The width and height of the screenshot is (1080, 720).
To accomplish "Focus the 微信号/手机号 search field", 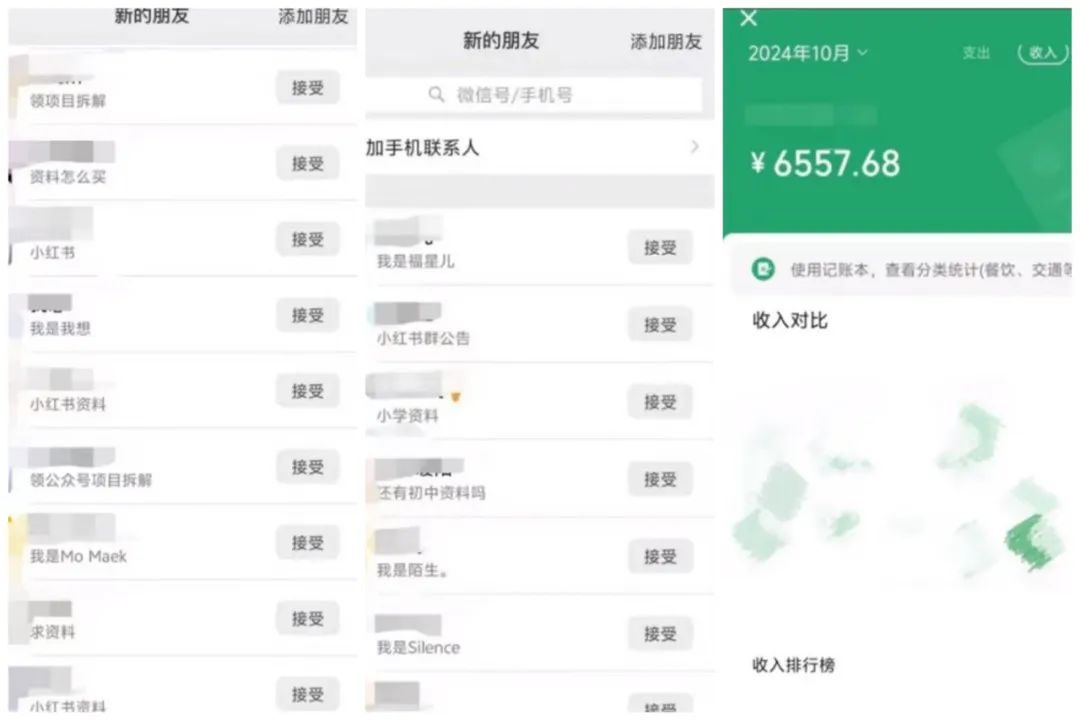I will 534,94.
